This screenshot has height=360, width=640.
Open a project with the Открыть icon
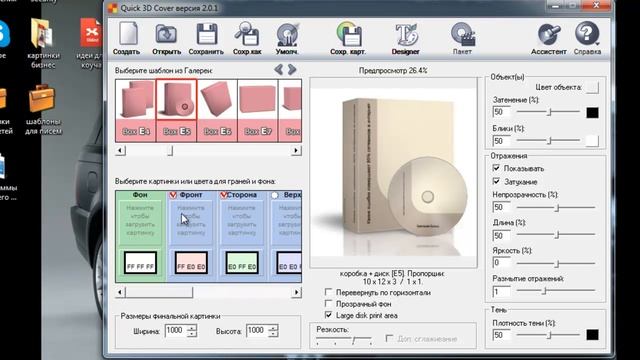tap(166, 38)
